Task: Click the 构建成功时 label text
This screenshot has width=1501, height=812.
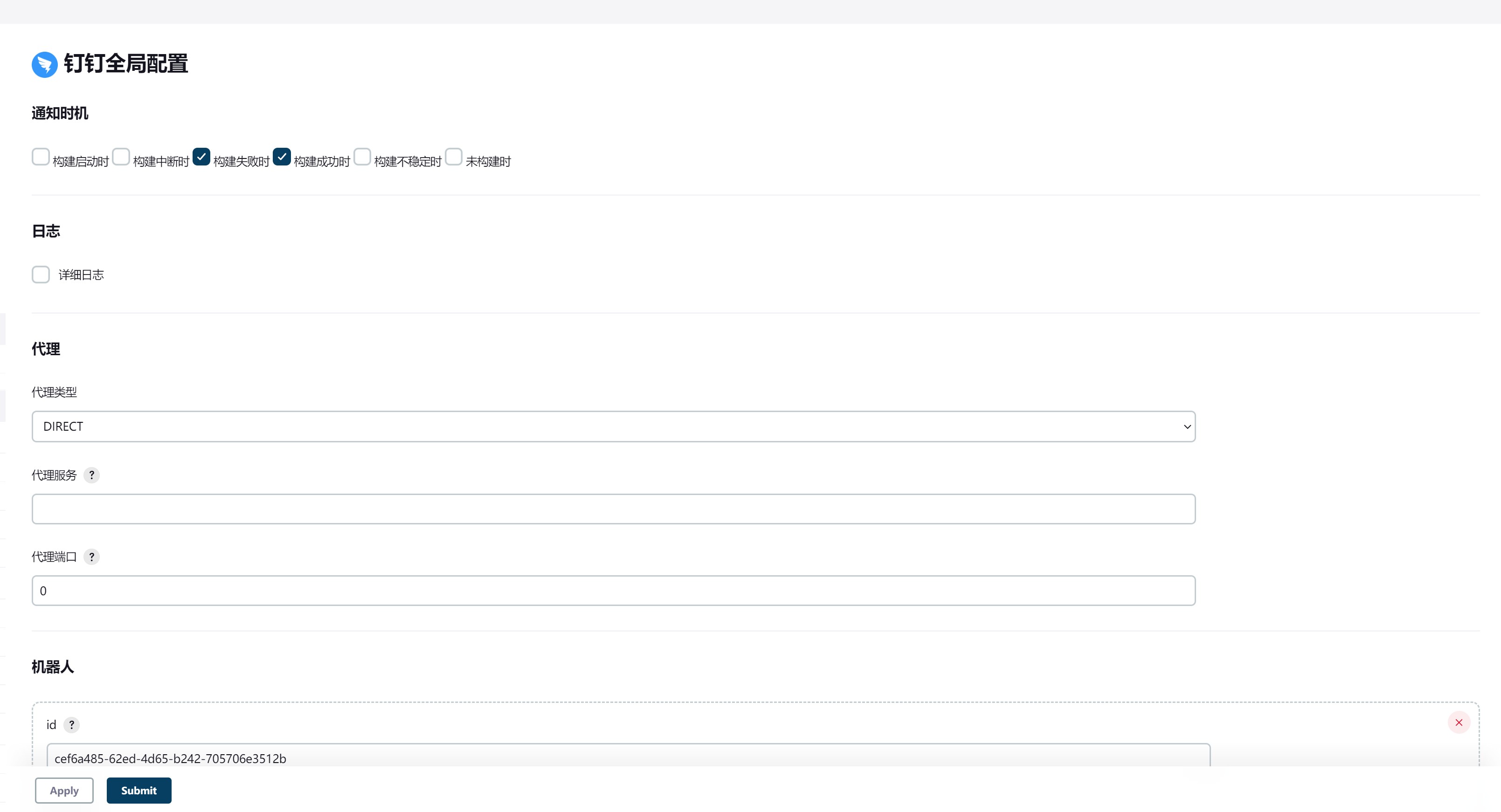Action: [x=322, y=161]
